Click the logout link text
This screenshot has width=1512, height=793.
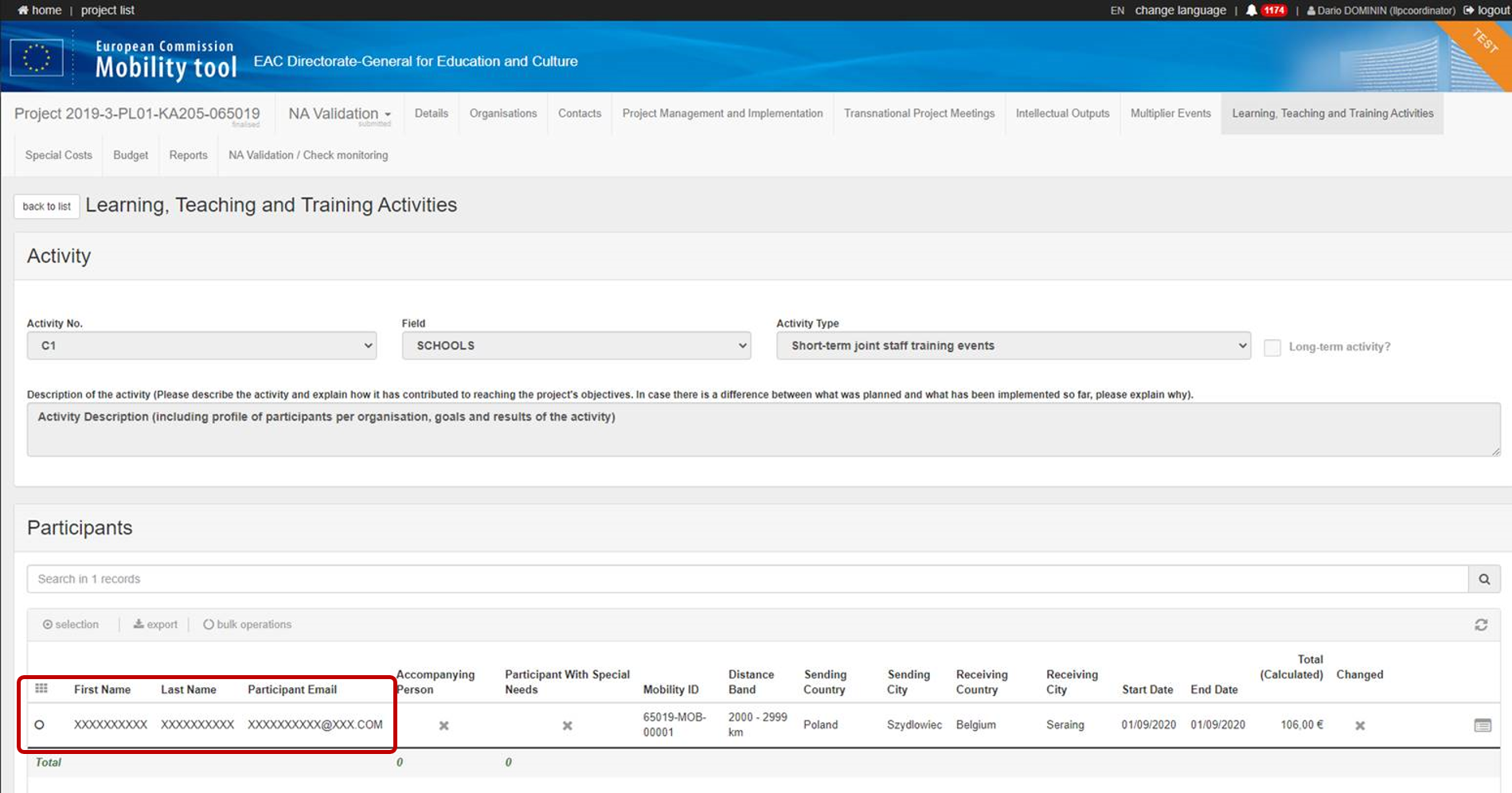click(1494, 10)
